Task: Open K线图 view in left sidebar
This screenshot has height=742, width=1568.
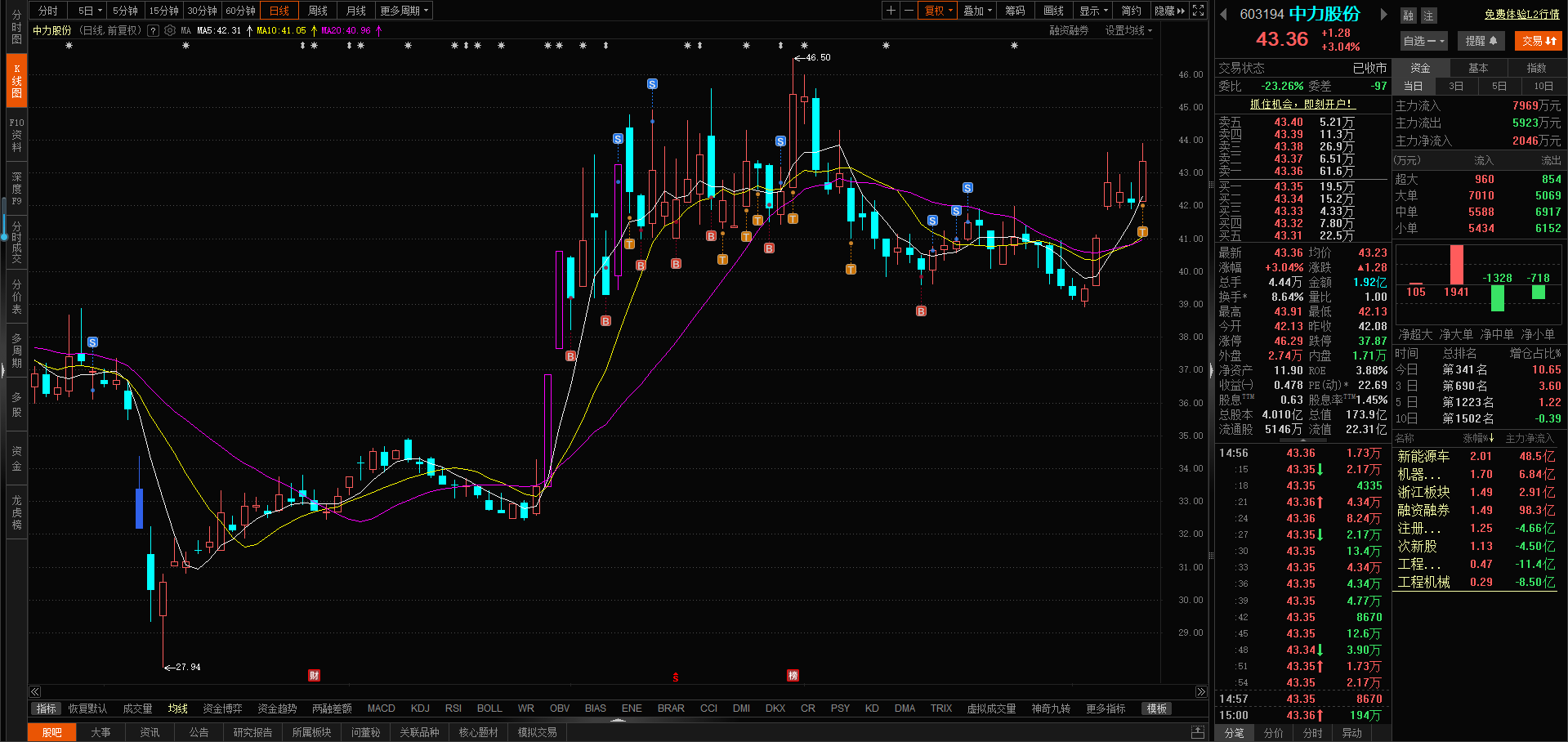Action: pyautogui.click(x=16, y=81)
